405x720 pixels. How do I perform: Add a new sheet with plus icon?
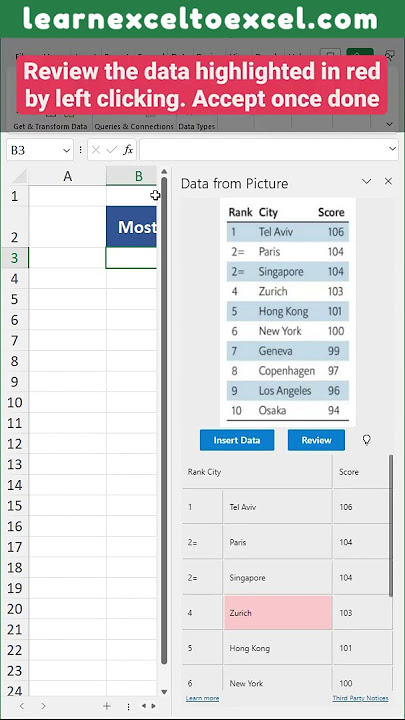[x=107, y=706]
